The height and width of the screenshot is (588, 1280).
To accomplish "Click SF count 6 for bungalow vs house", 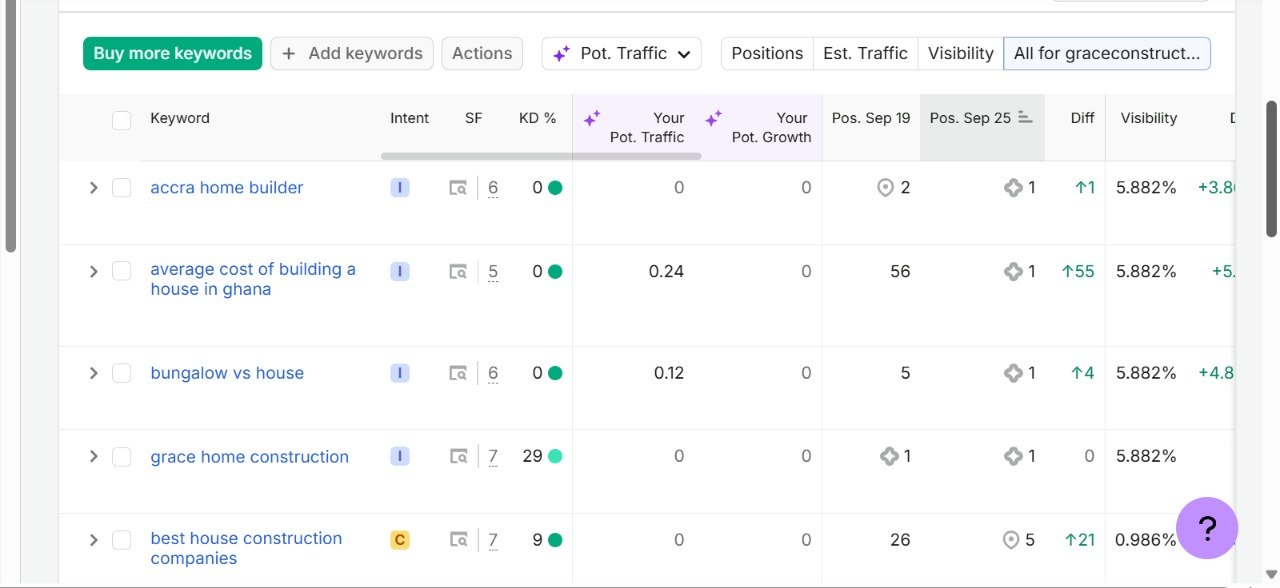I will (x=493, y=373).
